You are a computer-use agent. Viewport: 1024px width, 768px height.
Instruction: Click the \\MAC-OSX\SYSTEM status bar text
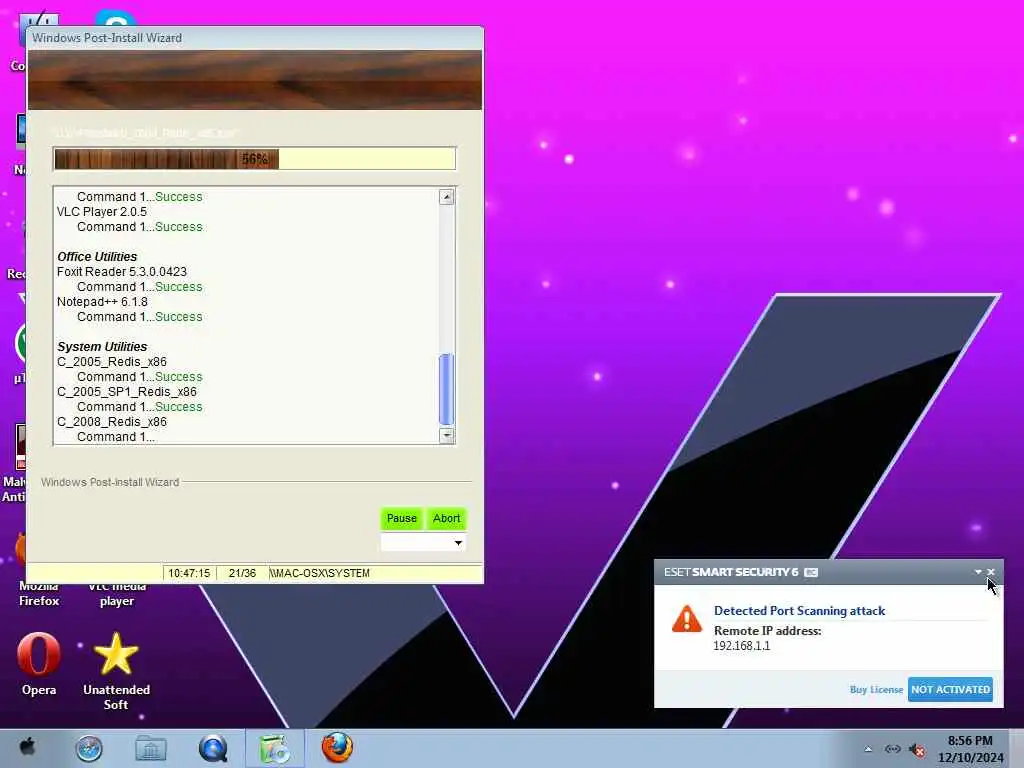(x=320, y=573)
